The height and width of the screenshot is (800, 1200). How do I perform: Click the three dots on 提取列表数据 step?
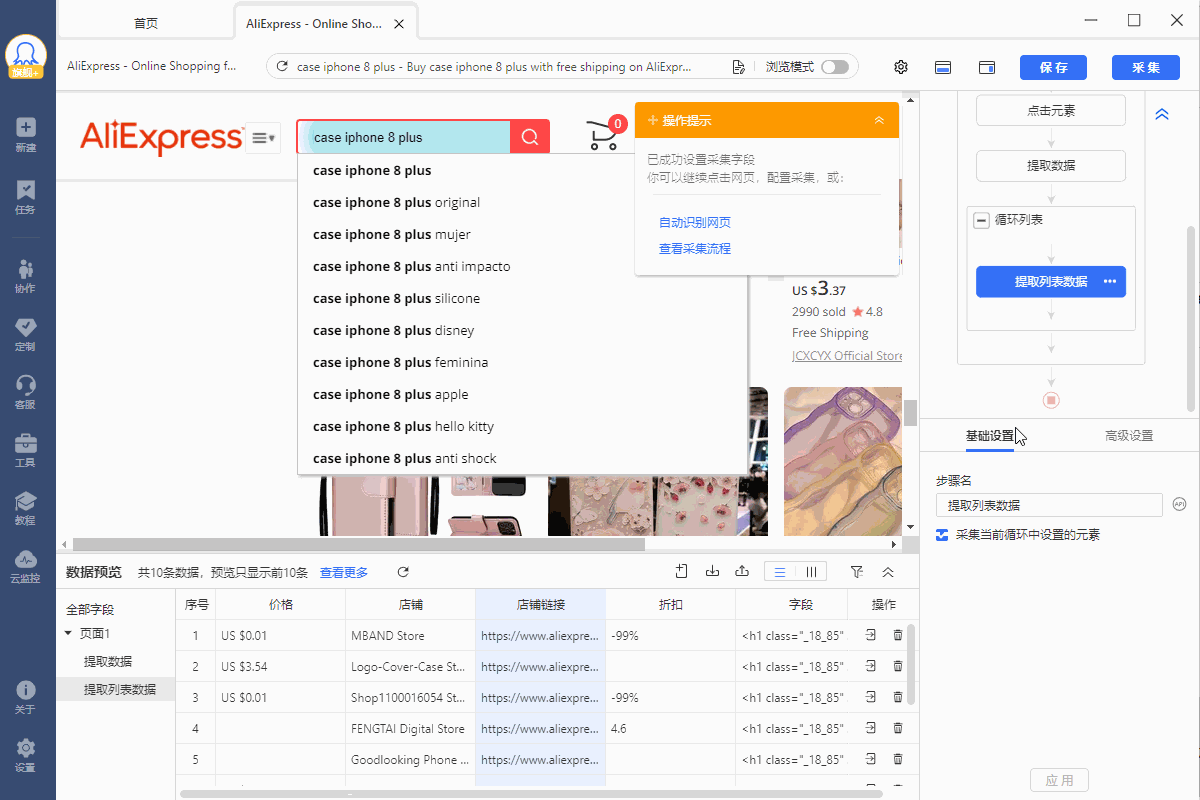(1110, 281)
